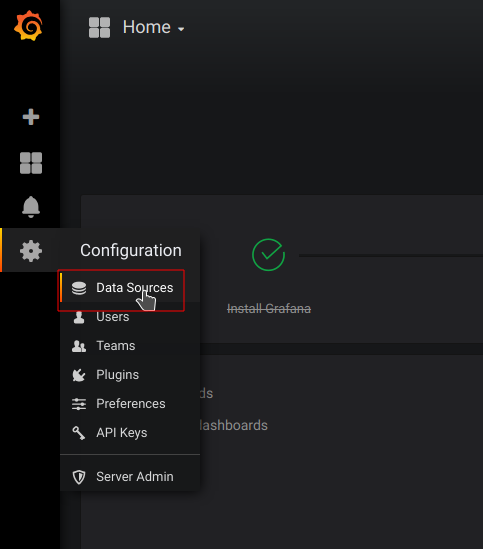Click the Users person icon
The height and width of the screenshot is (549, 483).
79,317
